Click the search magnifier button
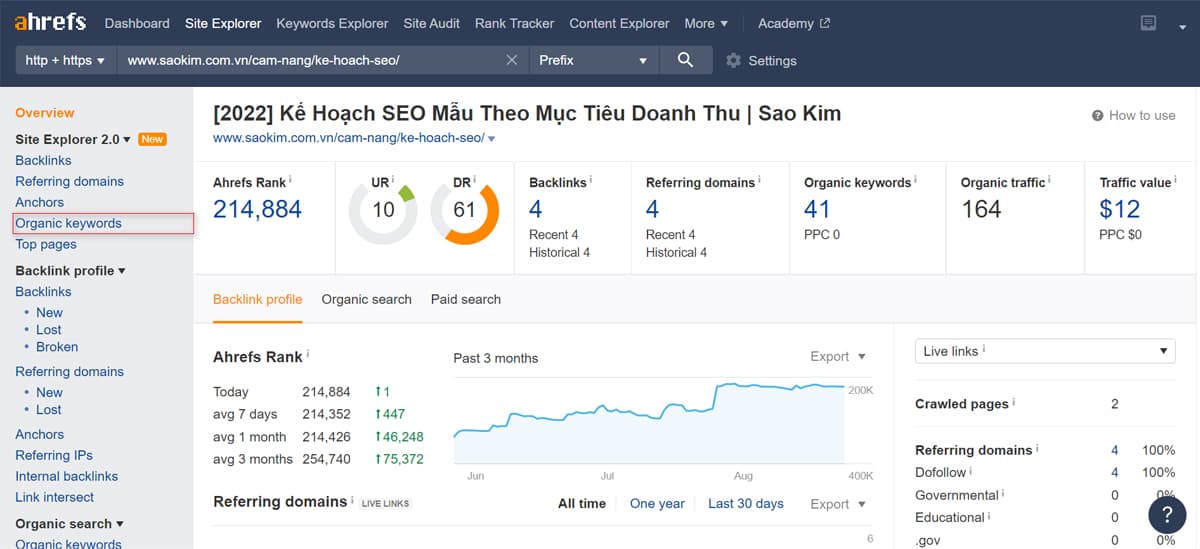Image resolution: width=1200 pixels, height=549 pixels. point(685,60)
